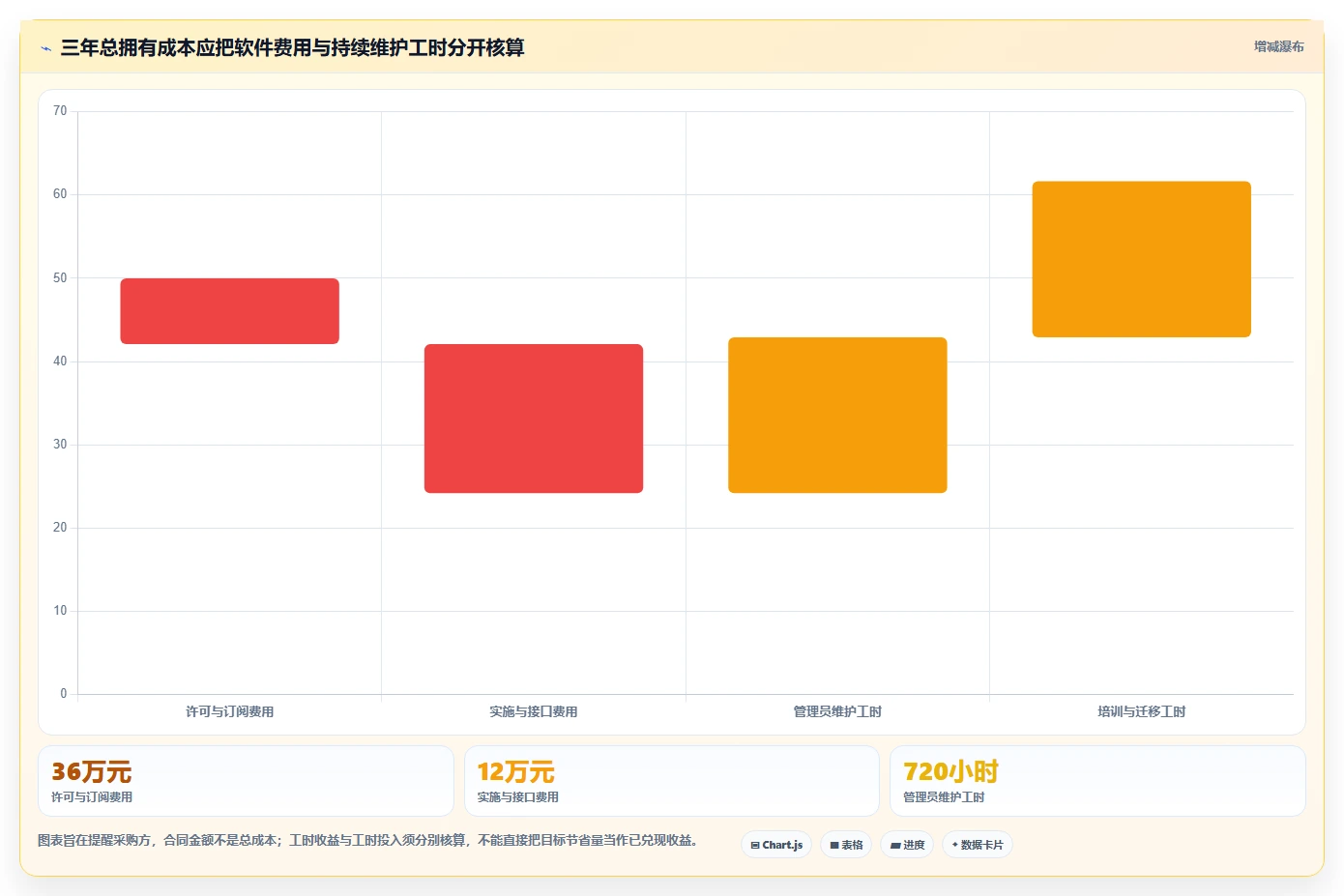Click the y-axis value 0
This screenshot has height=896, width=1344.
tap(64, 694)
